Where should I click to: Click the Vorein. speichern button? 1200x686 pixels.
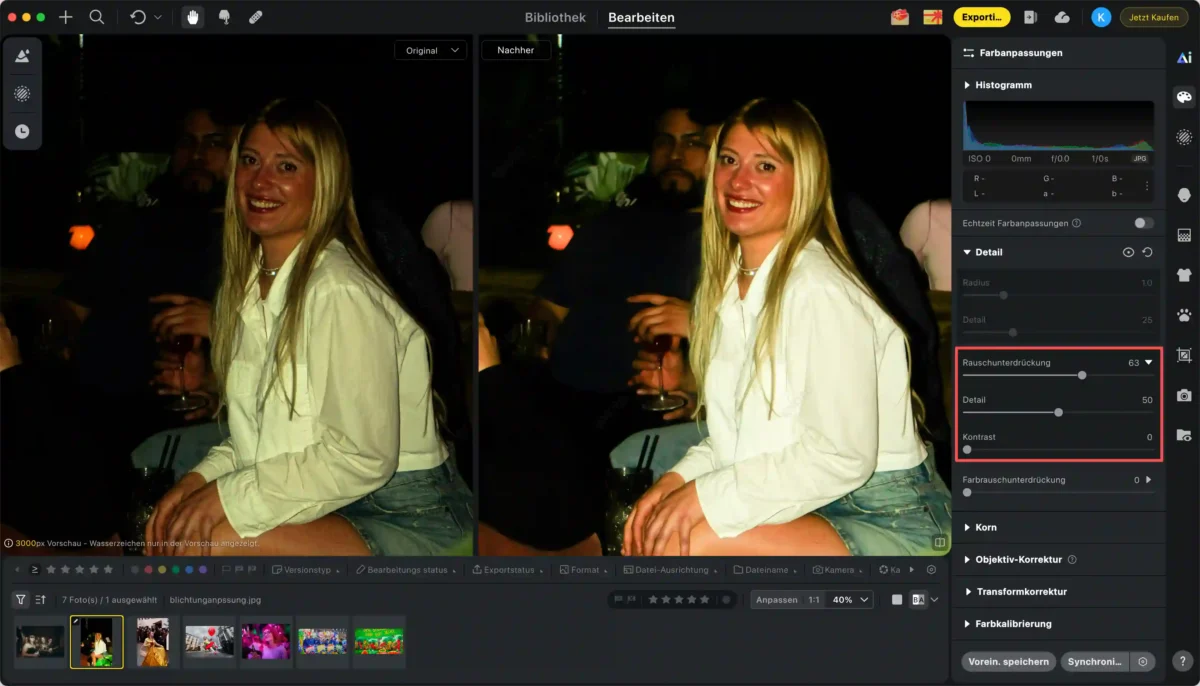(1008, 661)
